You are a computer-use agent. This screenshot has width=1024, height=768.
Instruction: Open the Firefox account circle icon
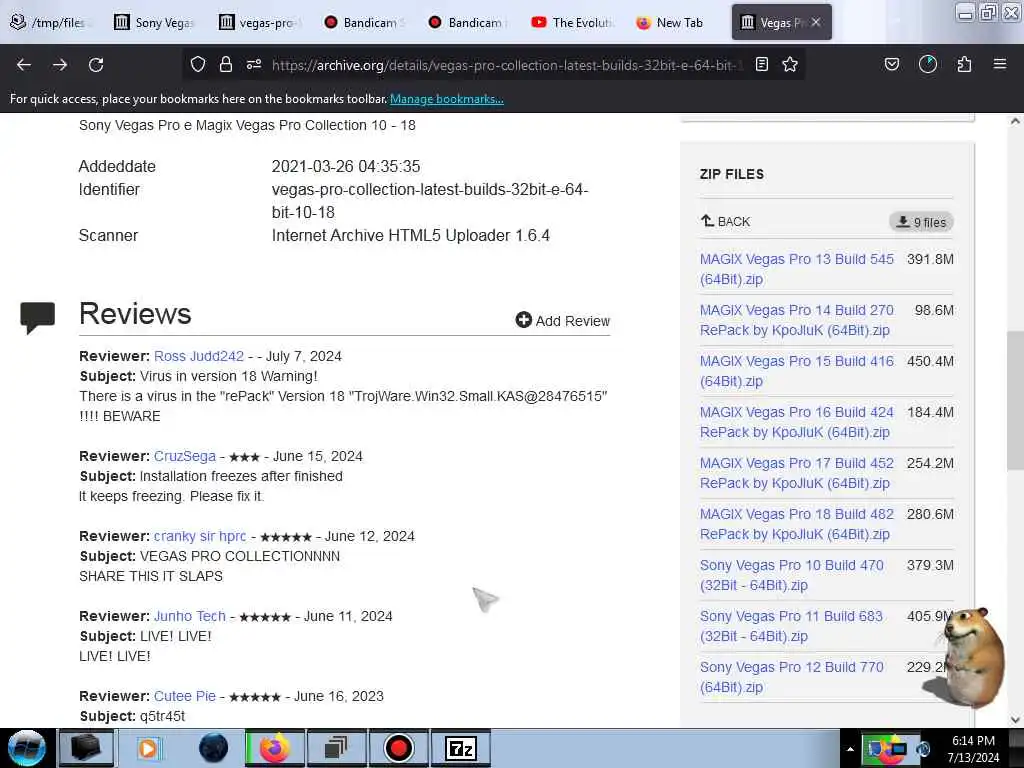tap(928, 64)
